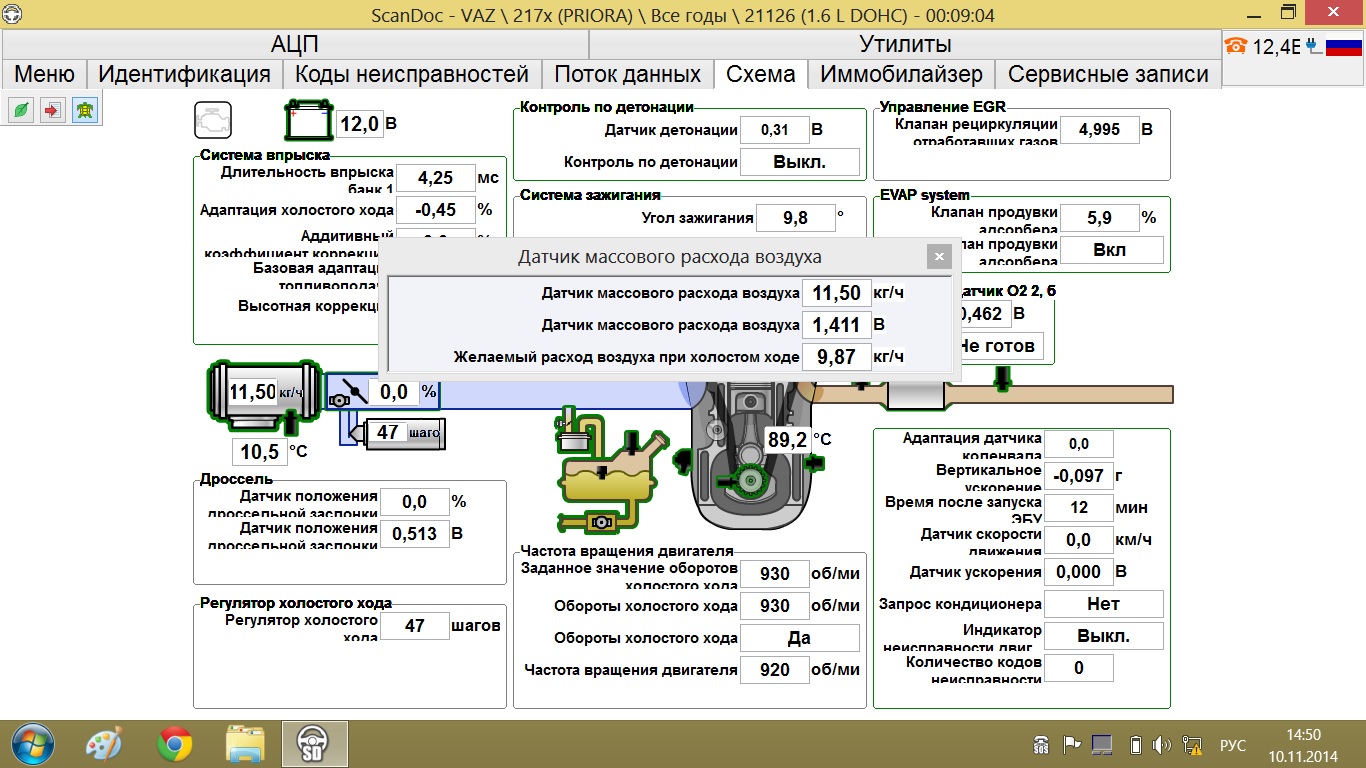
Task: Click the РУС language indicator
Action: click(1233, 745)
